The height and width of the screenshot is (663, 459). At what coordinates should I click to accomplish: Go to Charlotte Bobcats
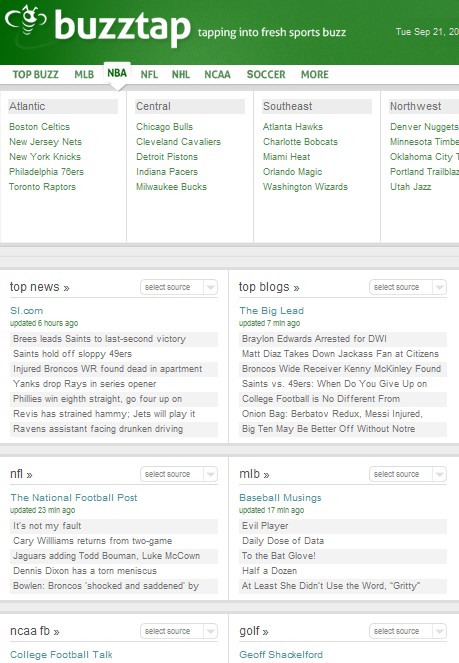(x=301, y=142)
